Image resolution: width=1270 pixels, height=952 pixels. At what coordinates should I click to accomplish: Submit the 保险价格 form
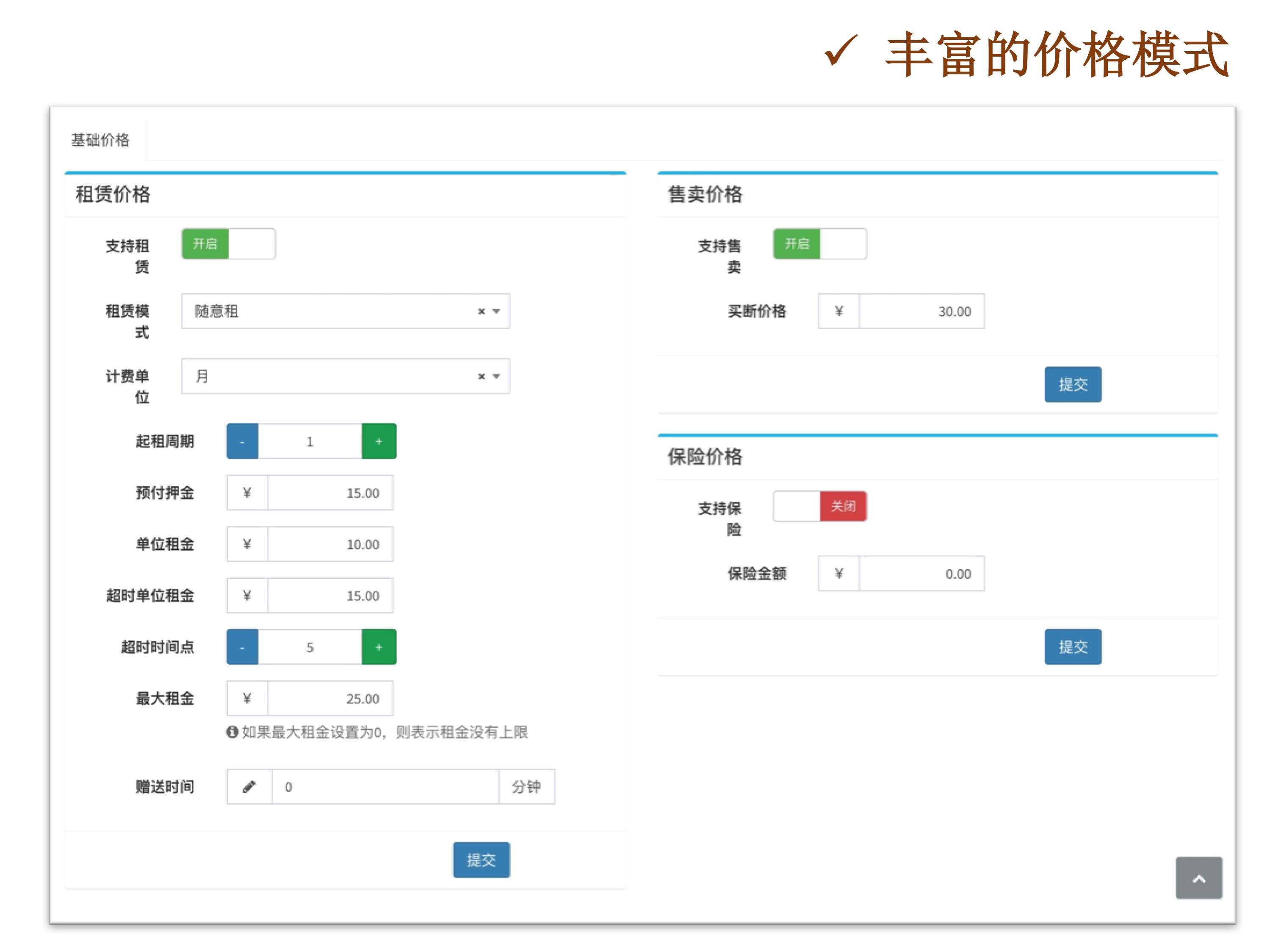1073,647
